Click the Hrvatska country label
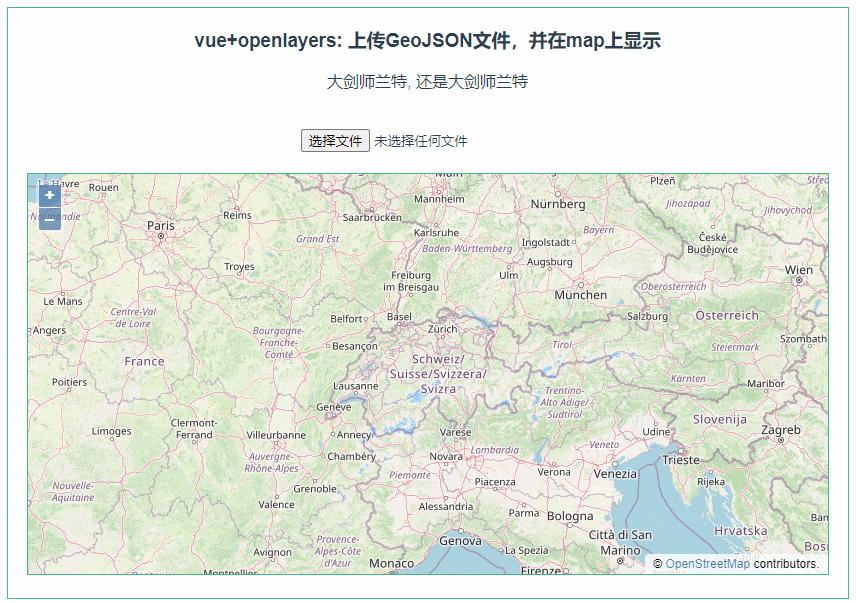Viewport: 856px width, 603px height. point(741,531)
